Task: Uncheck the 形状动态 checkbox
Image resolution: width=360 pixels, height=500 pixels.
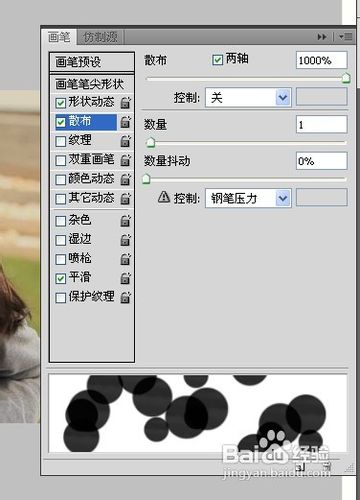Action: coord(61,103)
